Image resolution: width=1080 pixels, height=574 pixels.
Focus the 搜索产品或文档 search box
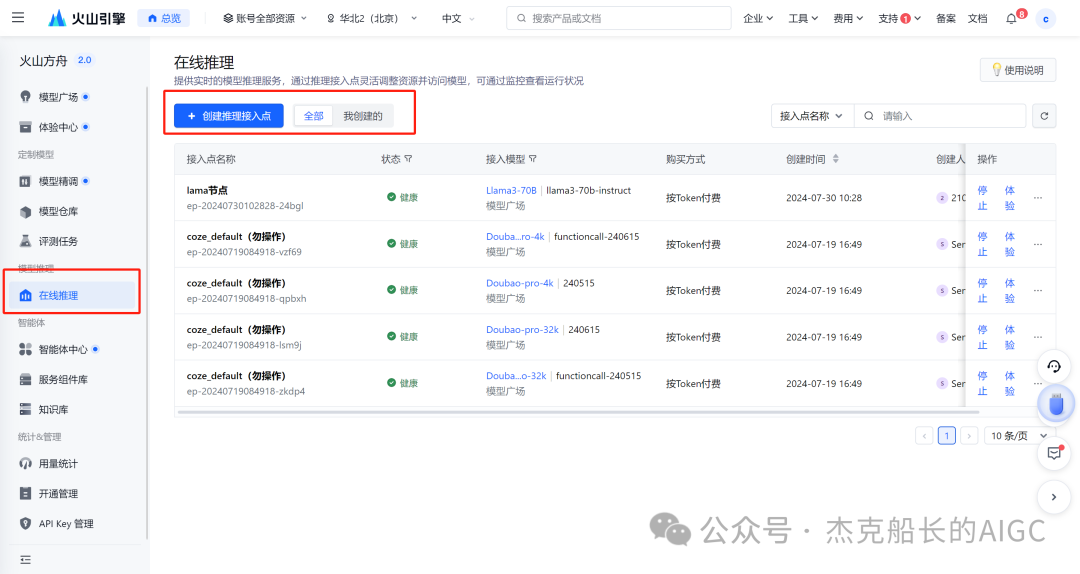tap(619, 19)
